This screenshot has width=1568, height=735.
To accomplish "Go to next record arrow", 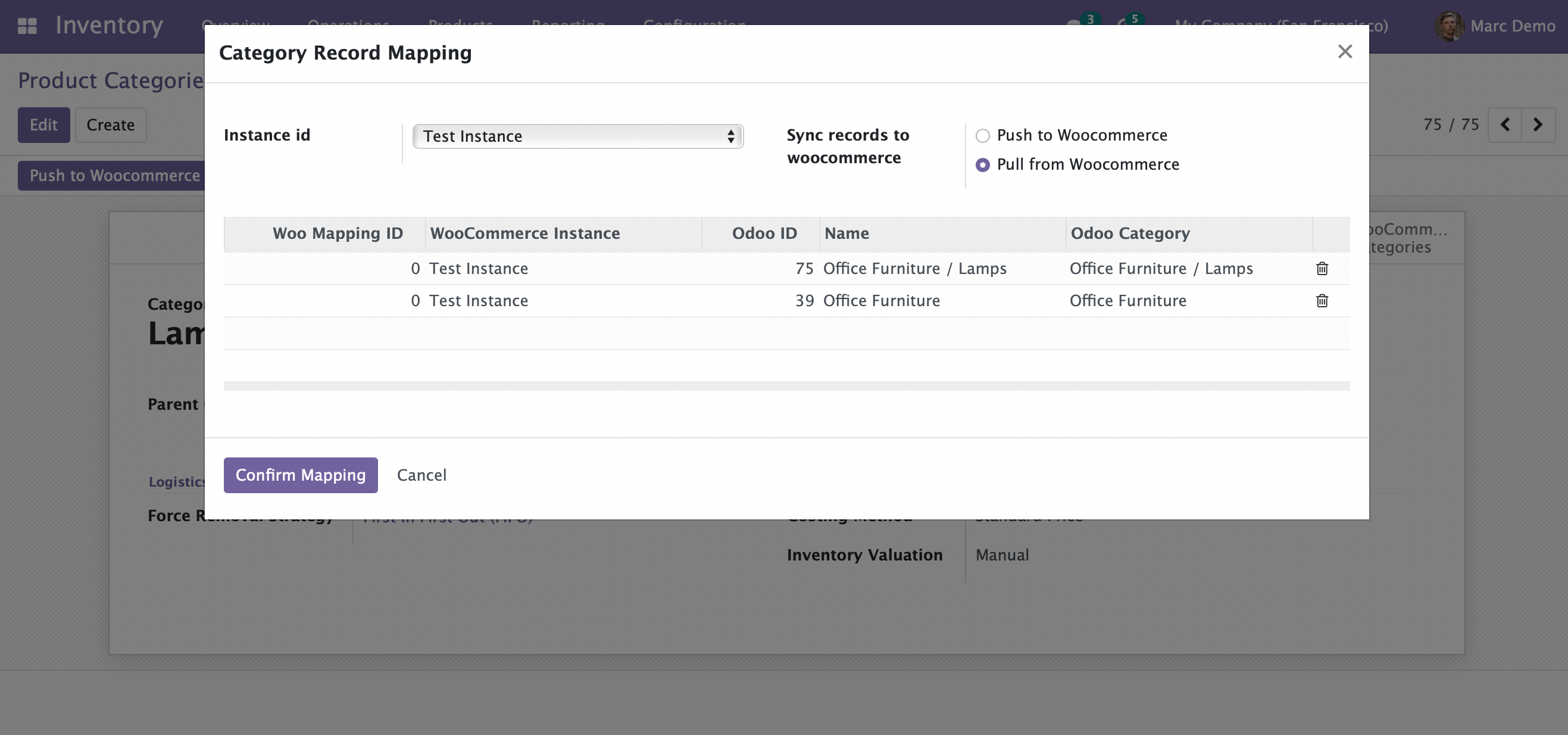I will tap(1538, 125).
